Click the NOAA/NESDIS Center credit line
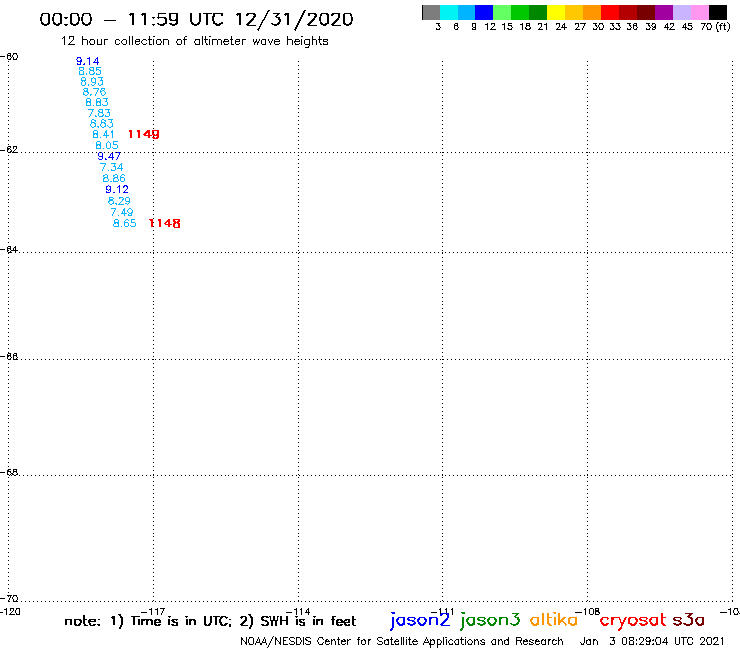740x650 pixels. [402, 642]
